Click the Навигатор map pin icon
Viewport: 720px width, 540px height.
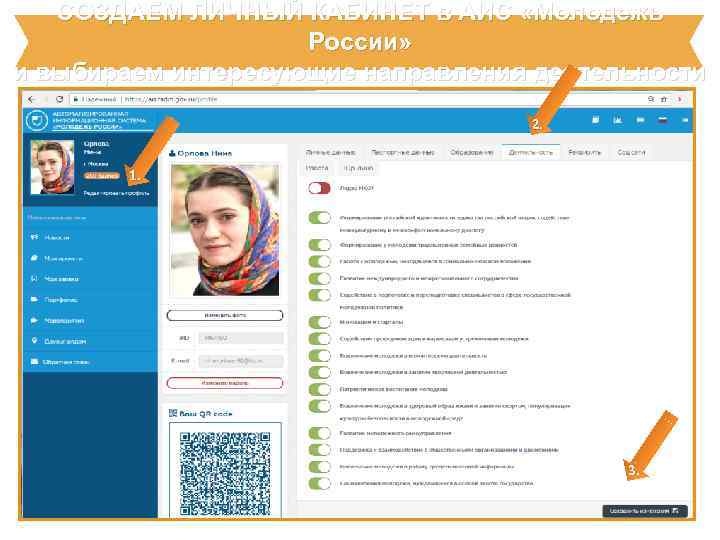[x=34, y=341]
